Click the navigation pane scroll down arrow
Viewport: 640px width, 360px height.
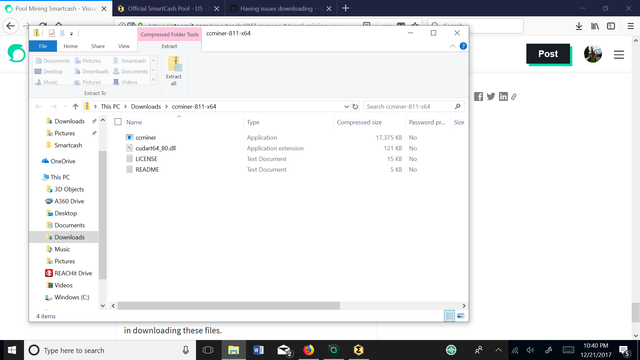pyautogui.click(x=103, y=306)
